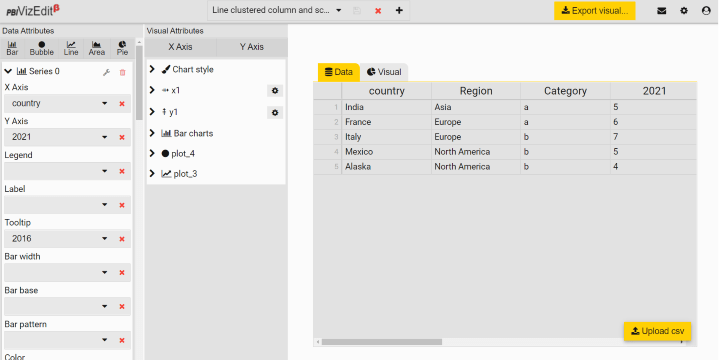Viewport: 727px width, 360px height.
Task: Open the Label dropdown
Action: point(105,205)
